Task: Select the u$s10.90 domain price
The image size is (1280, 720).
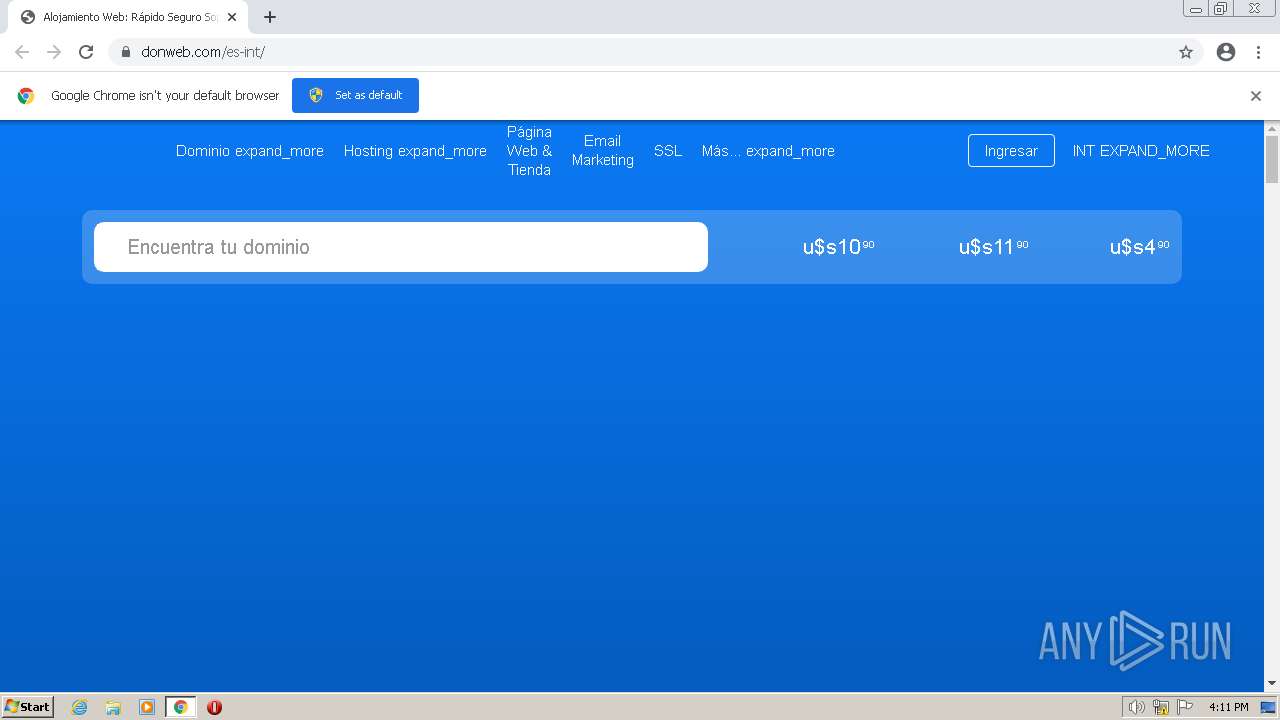Action: coord(839,247)
